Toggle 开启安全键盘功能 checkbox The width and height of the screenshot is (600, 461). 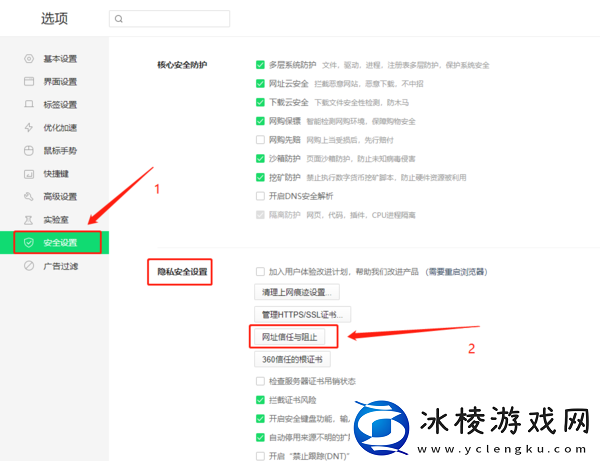click(260, 419)
